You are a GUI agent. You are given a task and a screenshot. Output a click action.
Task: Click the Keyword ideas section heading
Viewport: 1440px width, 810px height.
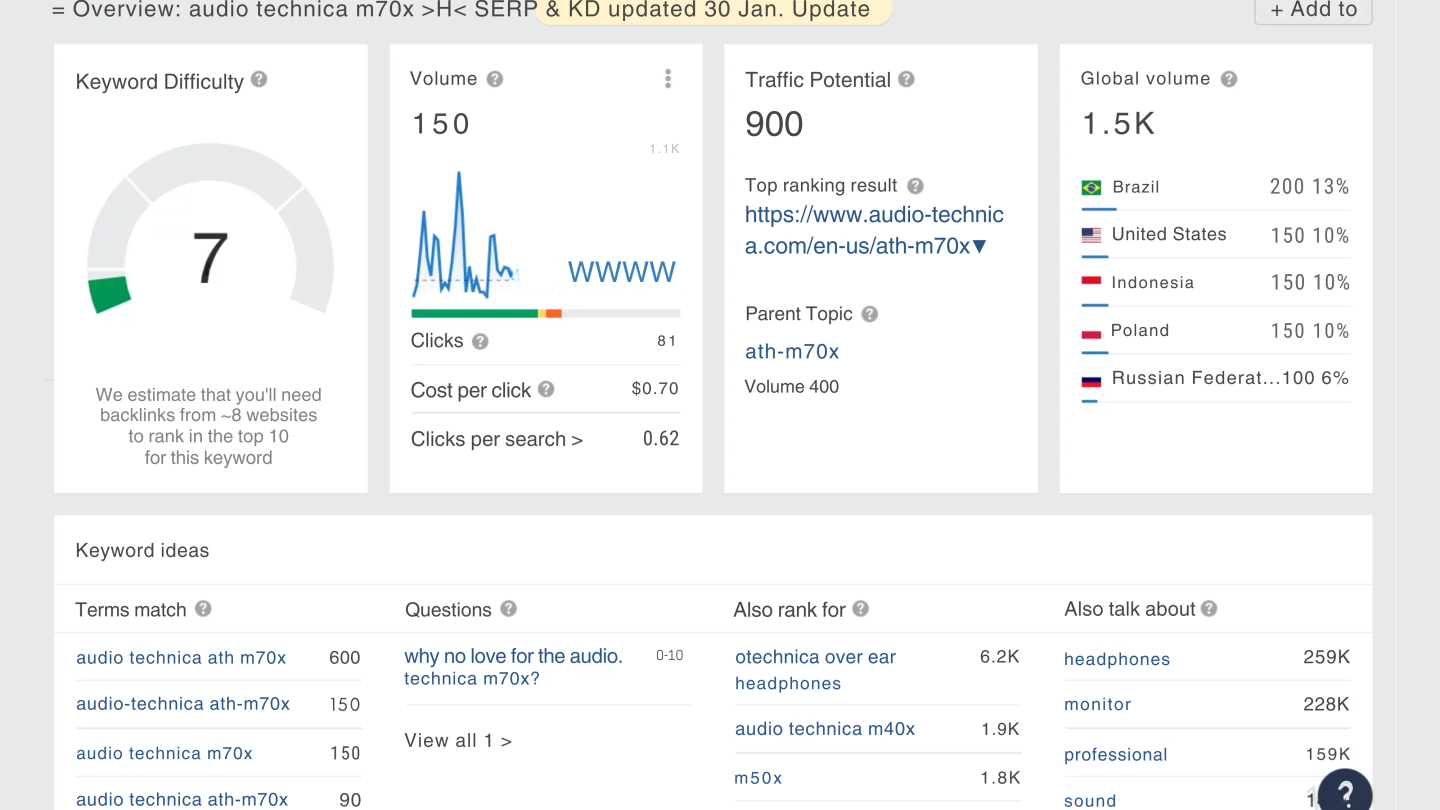tap(142, 550)
